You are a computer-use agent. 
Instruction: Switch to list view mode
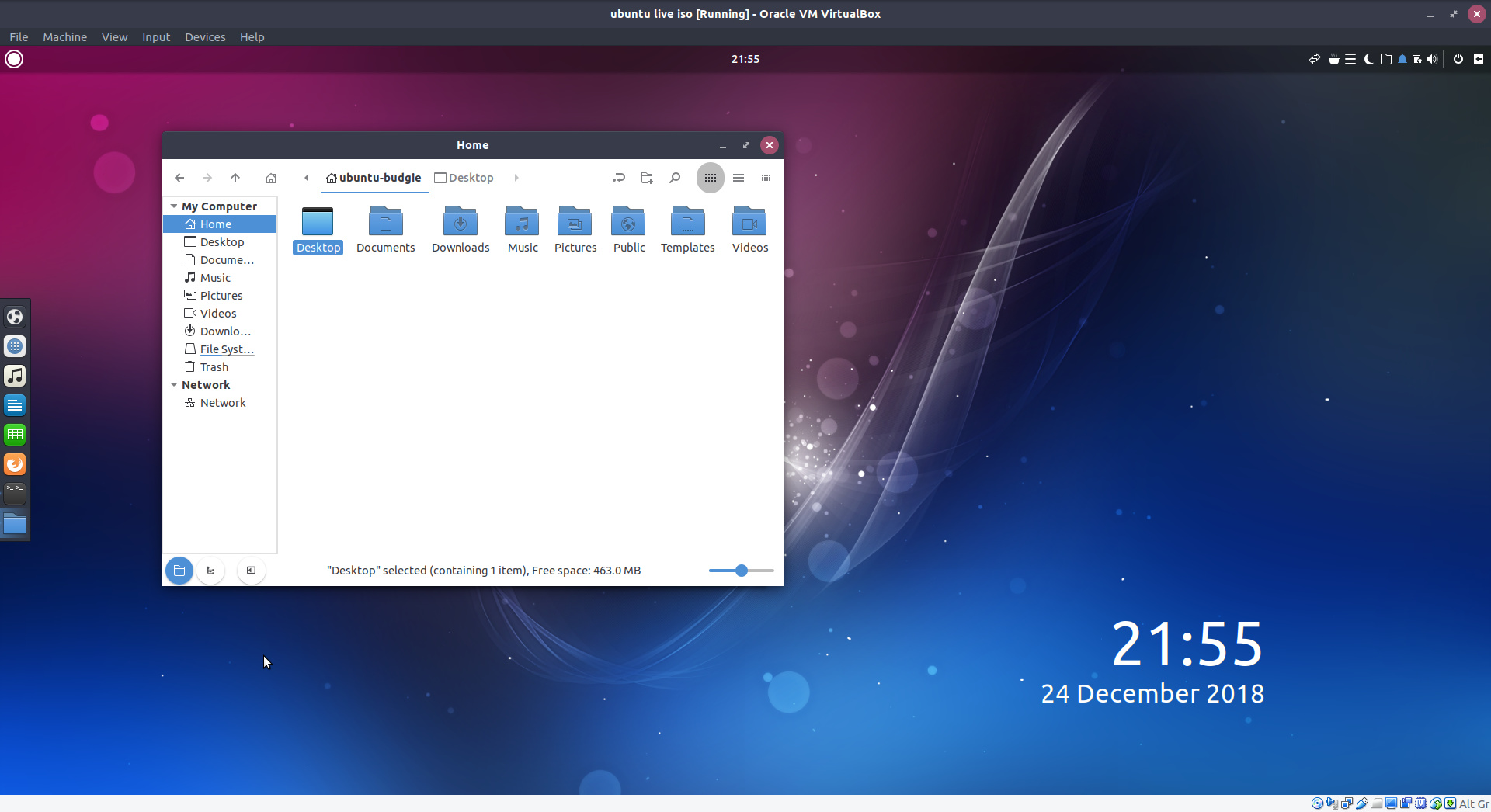coord(739,178)
